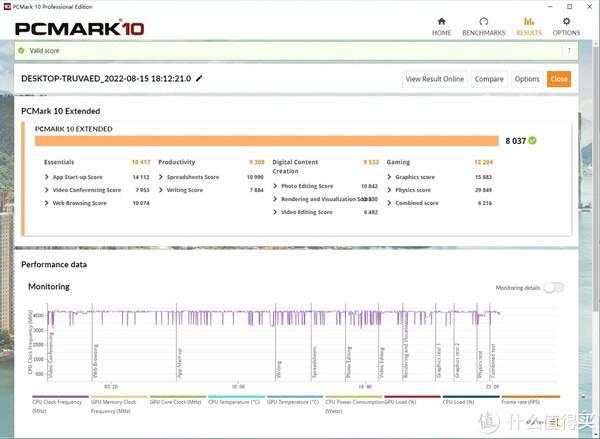
Task: Click the pencil icon to rename result
Action: tap(199, 78)
